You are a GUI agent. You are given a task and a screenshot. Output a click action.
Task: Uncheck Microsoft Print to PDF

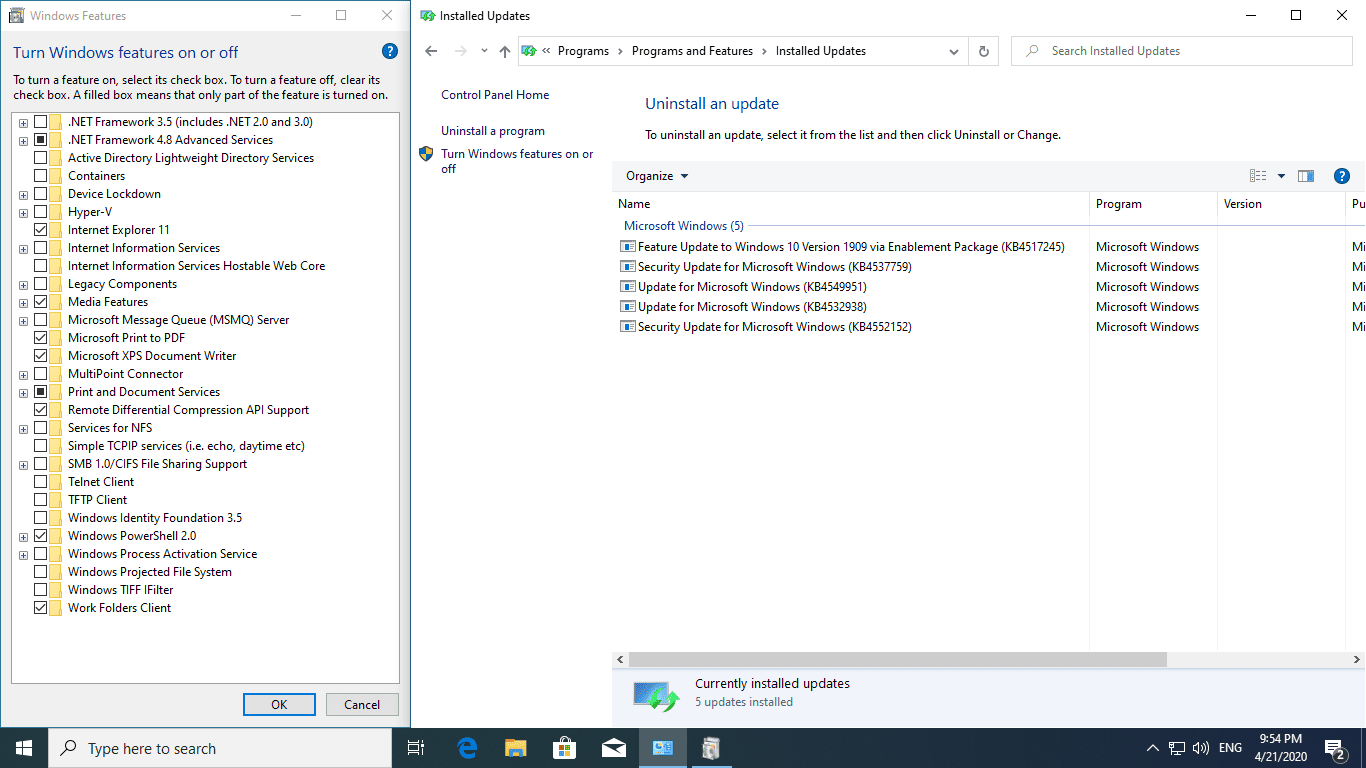pyautogui.click(x=41, y=338)
